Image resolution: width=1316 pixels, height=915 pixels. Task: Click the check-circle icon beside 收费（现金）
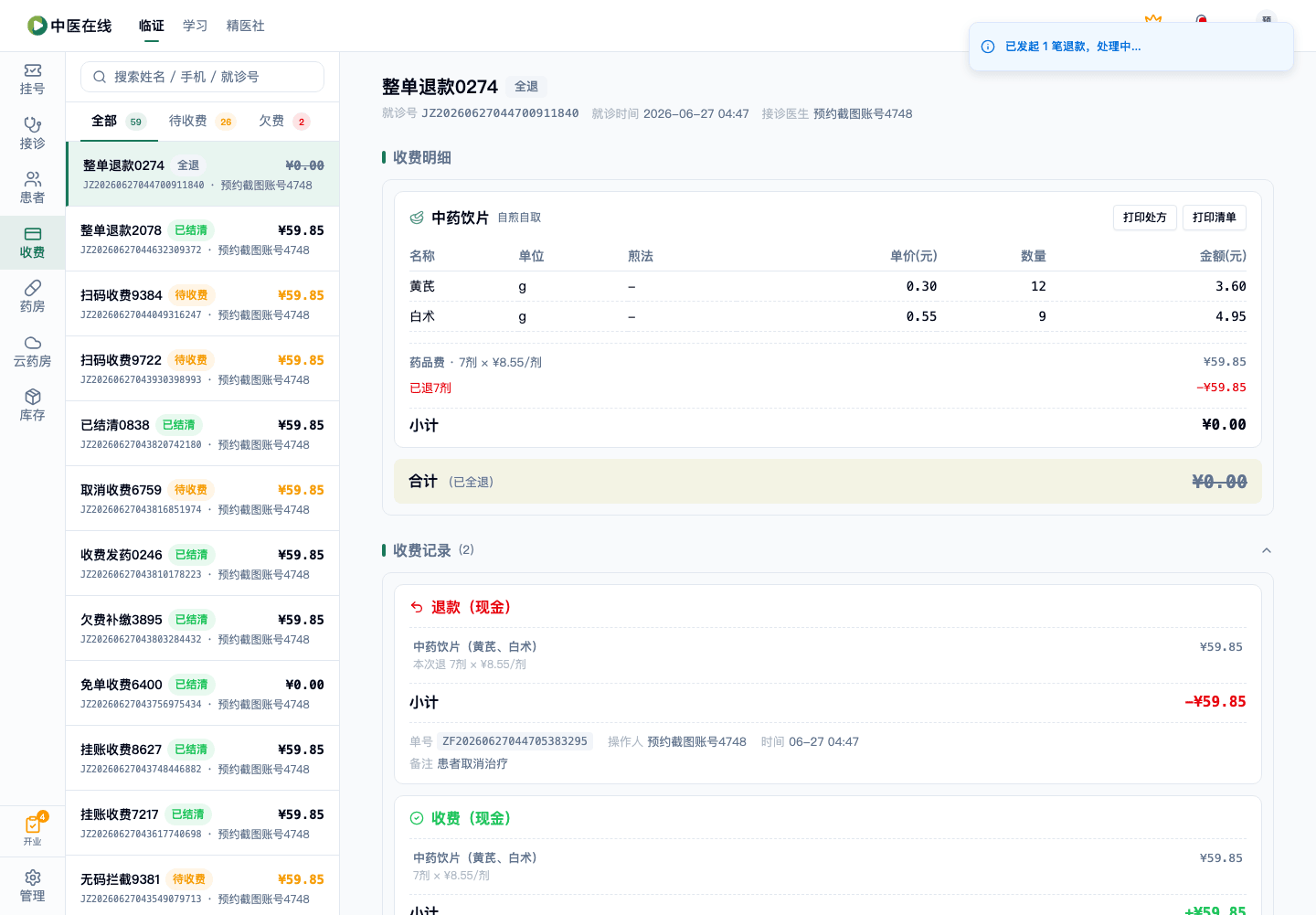tap(417, 818)
